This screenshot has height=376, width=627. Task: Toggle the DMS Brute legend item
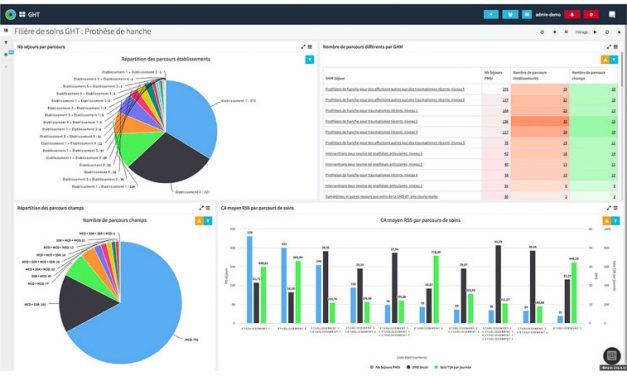417,367
